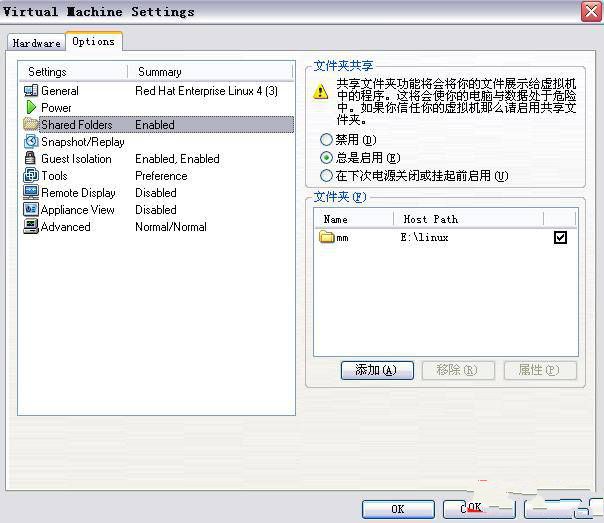Image resolution: width=604 pixels, height=523 pixels.
Task: Select the 总是启用 (E) radio button
Action: coord(326,158)
